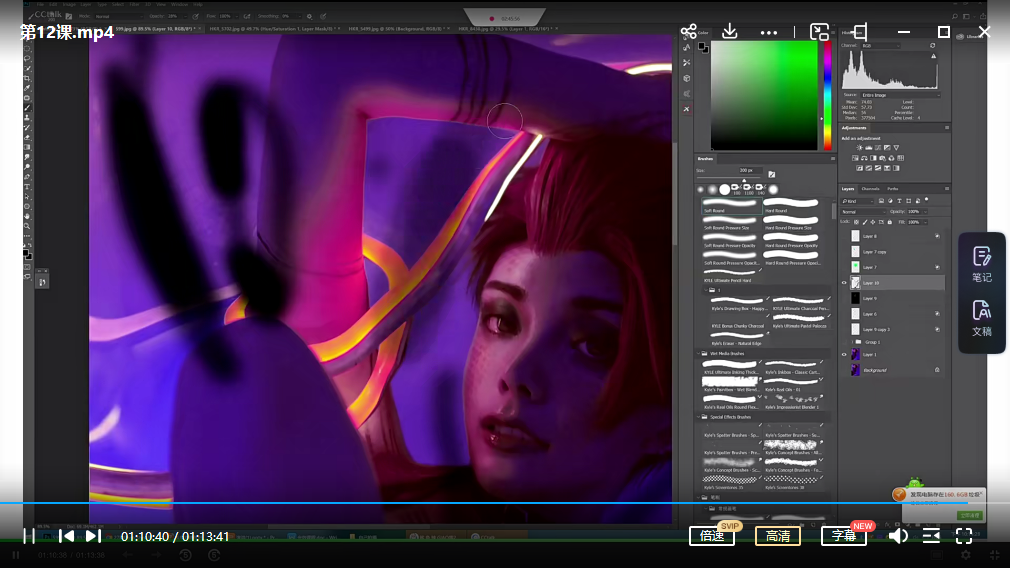This screenshot has width=1010, height=568.
Task: Open 文稿 transcript side panel
Action: [x=982, y=318]
